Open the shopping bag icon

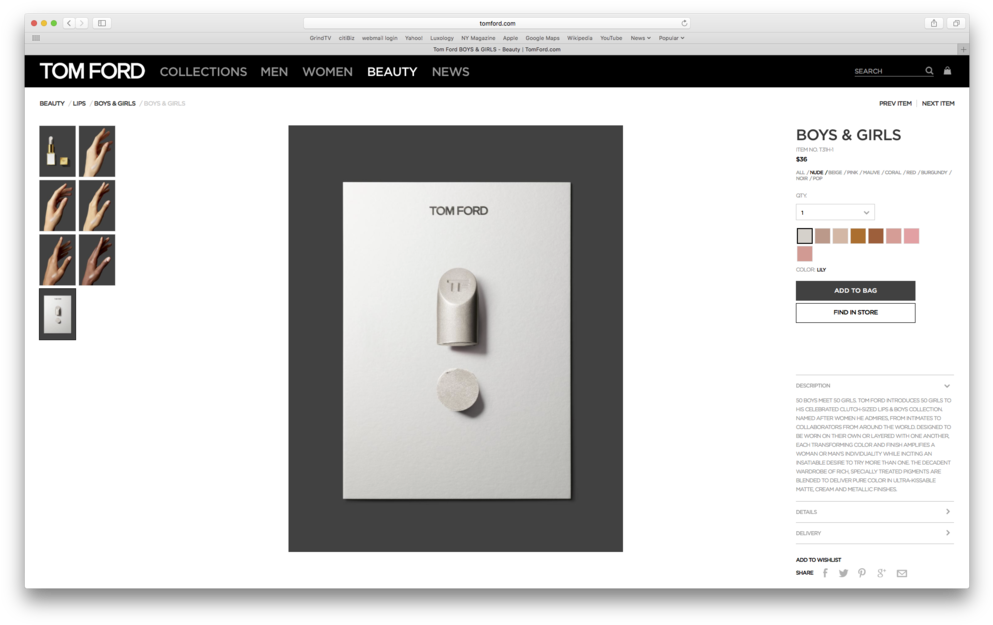click(947, 71)
